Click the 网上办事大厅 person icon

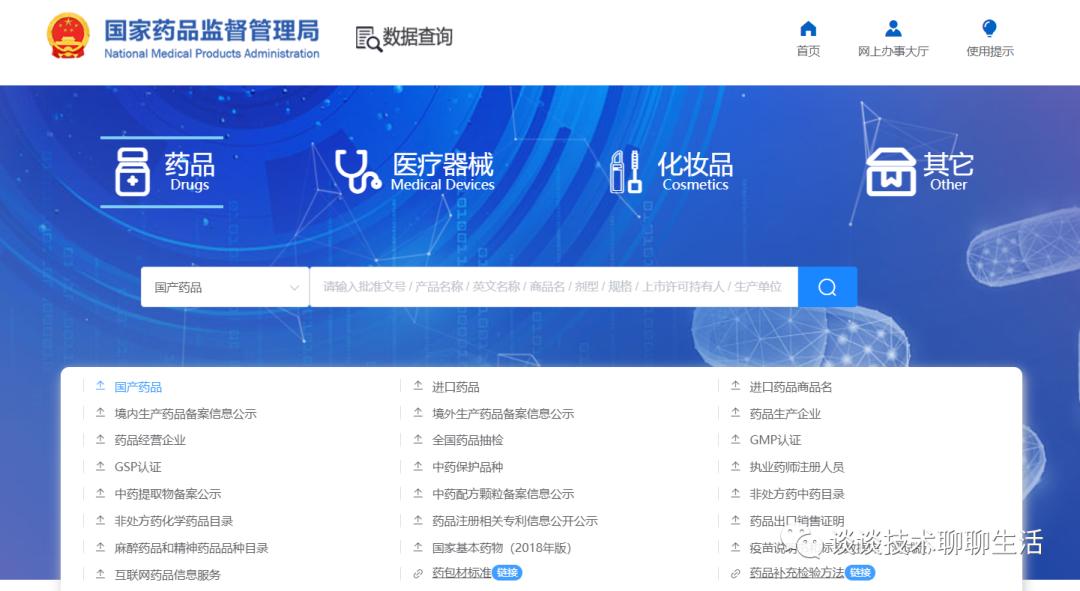click(893, 28)
